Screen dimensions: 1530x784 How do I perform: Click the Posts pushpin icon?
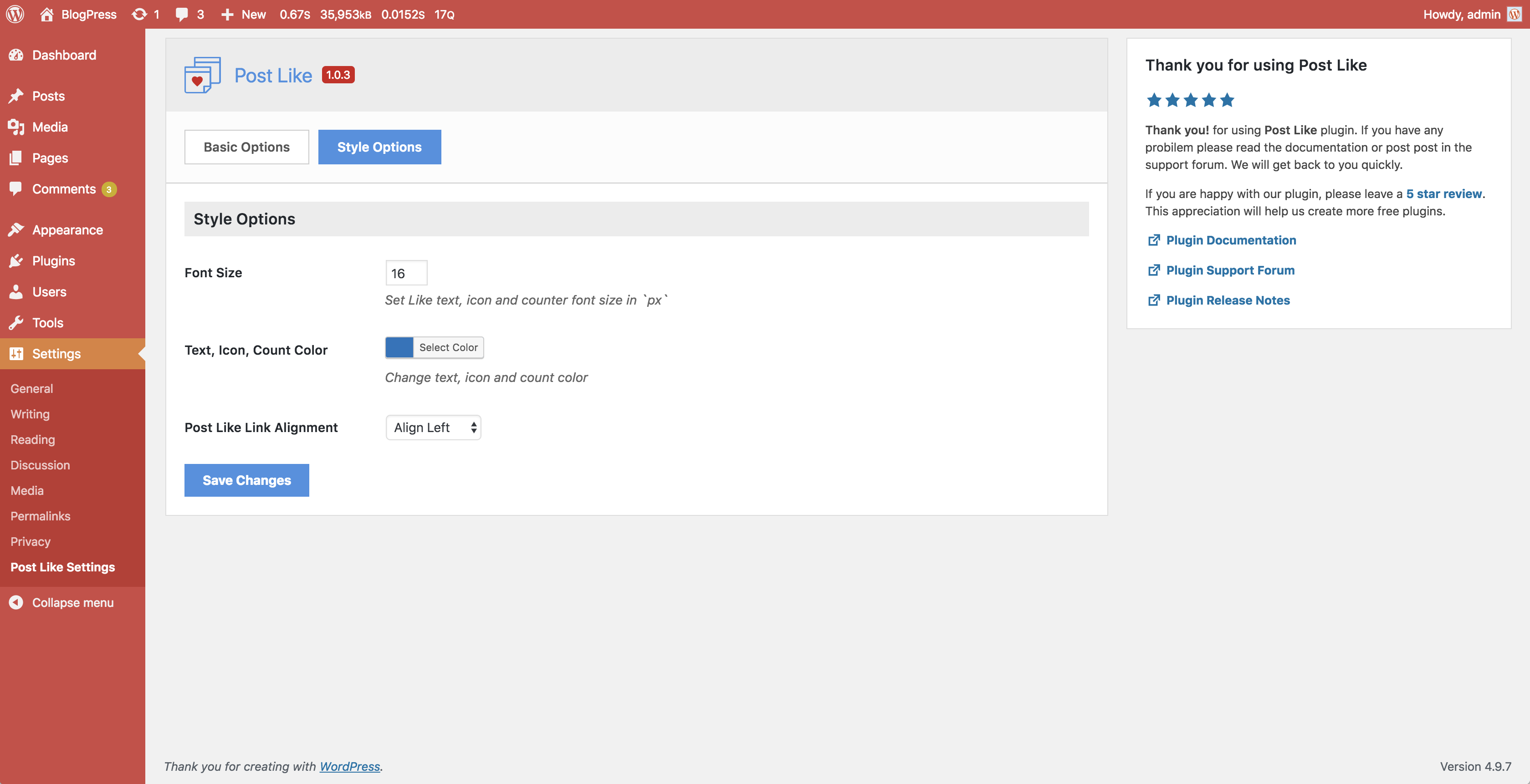point(16,96)
